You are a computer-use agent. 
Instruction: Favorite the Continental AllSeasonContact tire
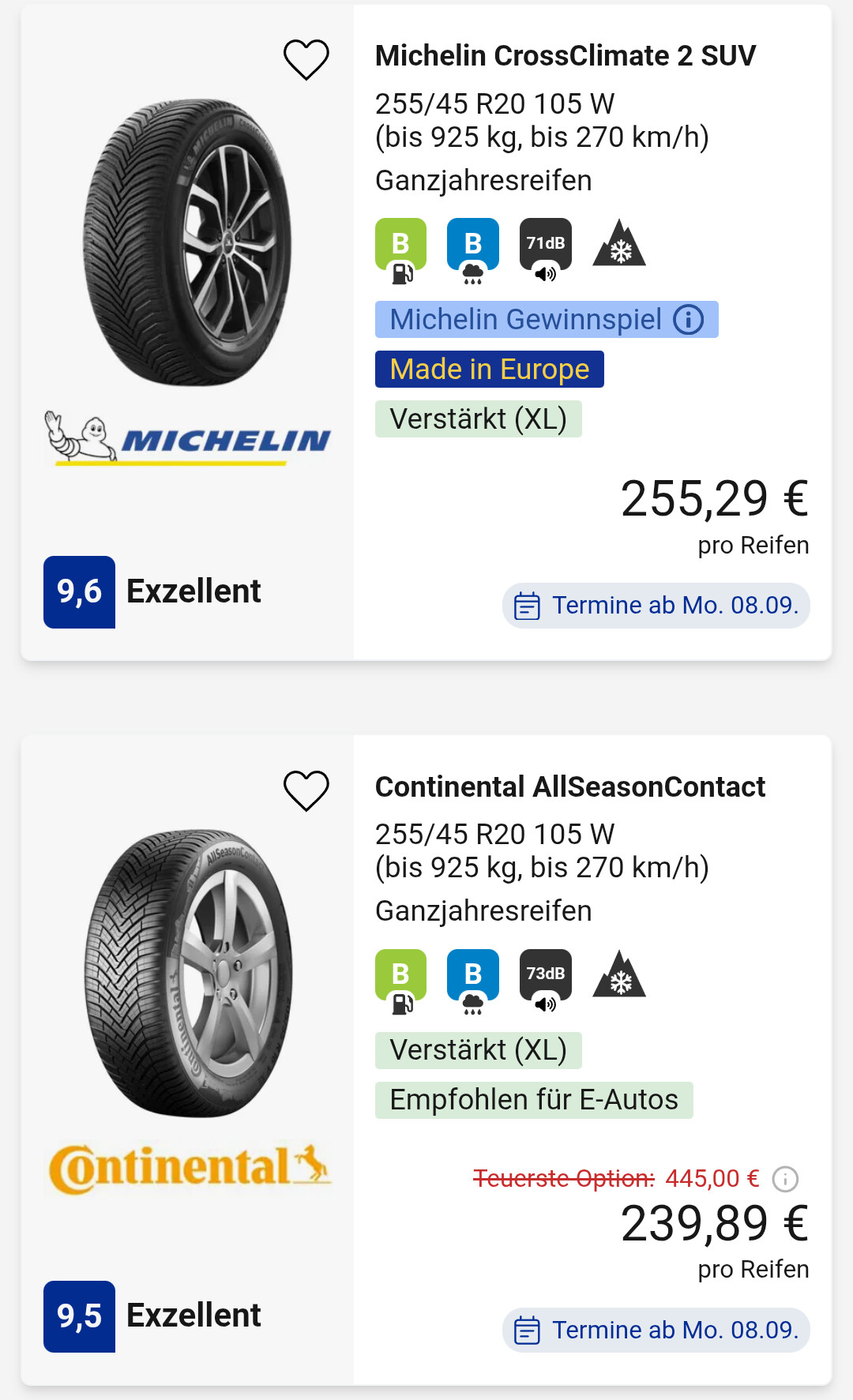pos(306,790)
